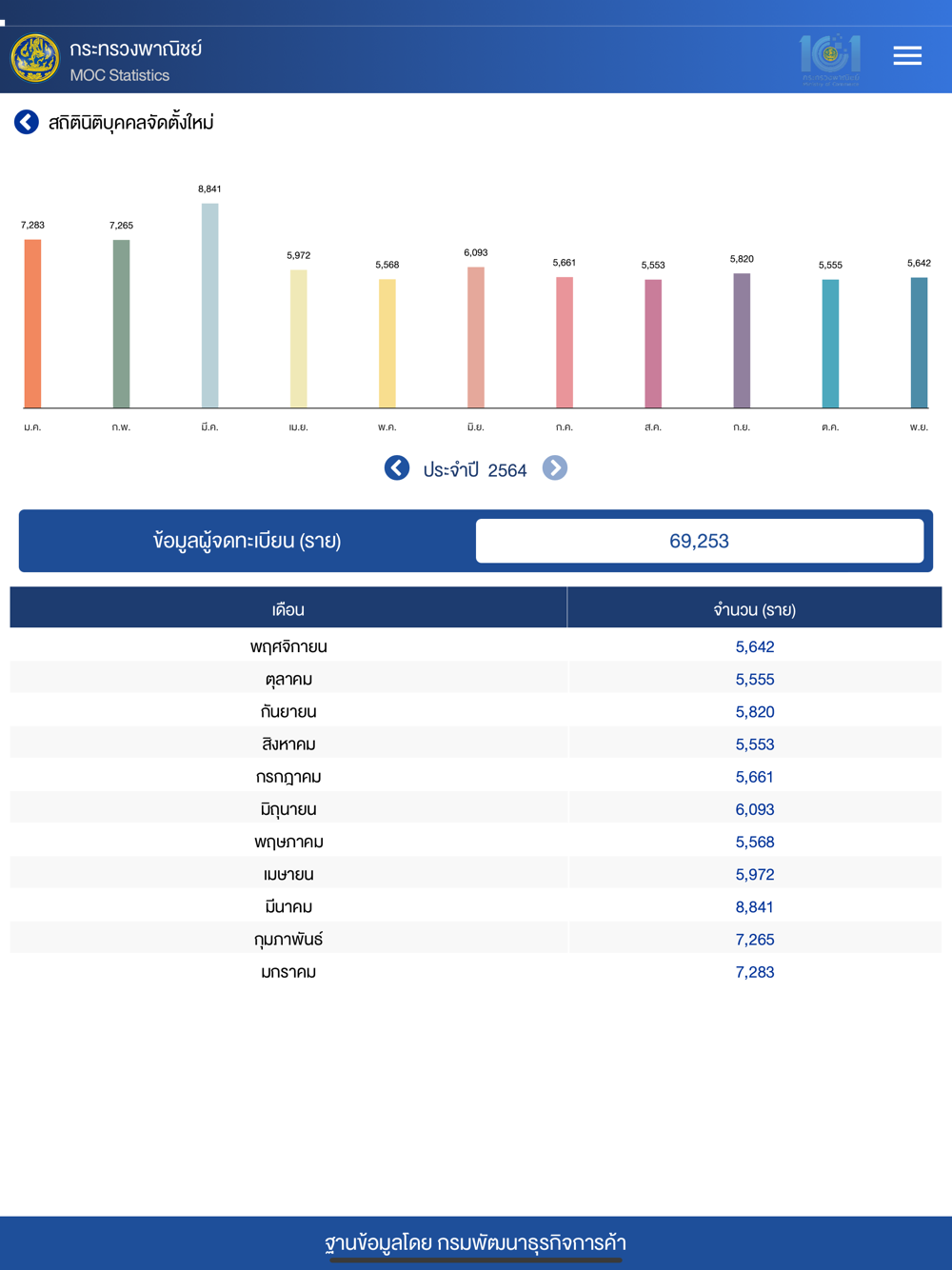Click value 5,642 in the พฤศจิกายน row
Image resolution: width=952 pixels, height=1270 pixels.
coord(755,646)
